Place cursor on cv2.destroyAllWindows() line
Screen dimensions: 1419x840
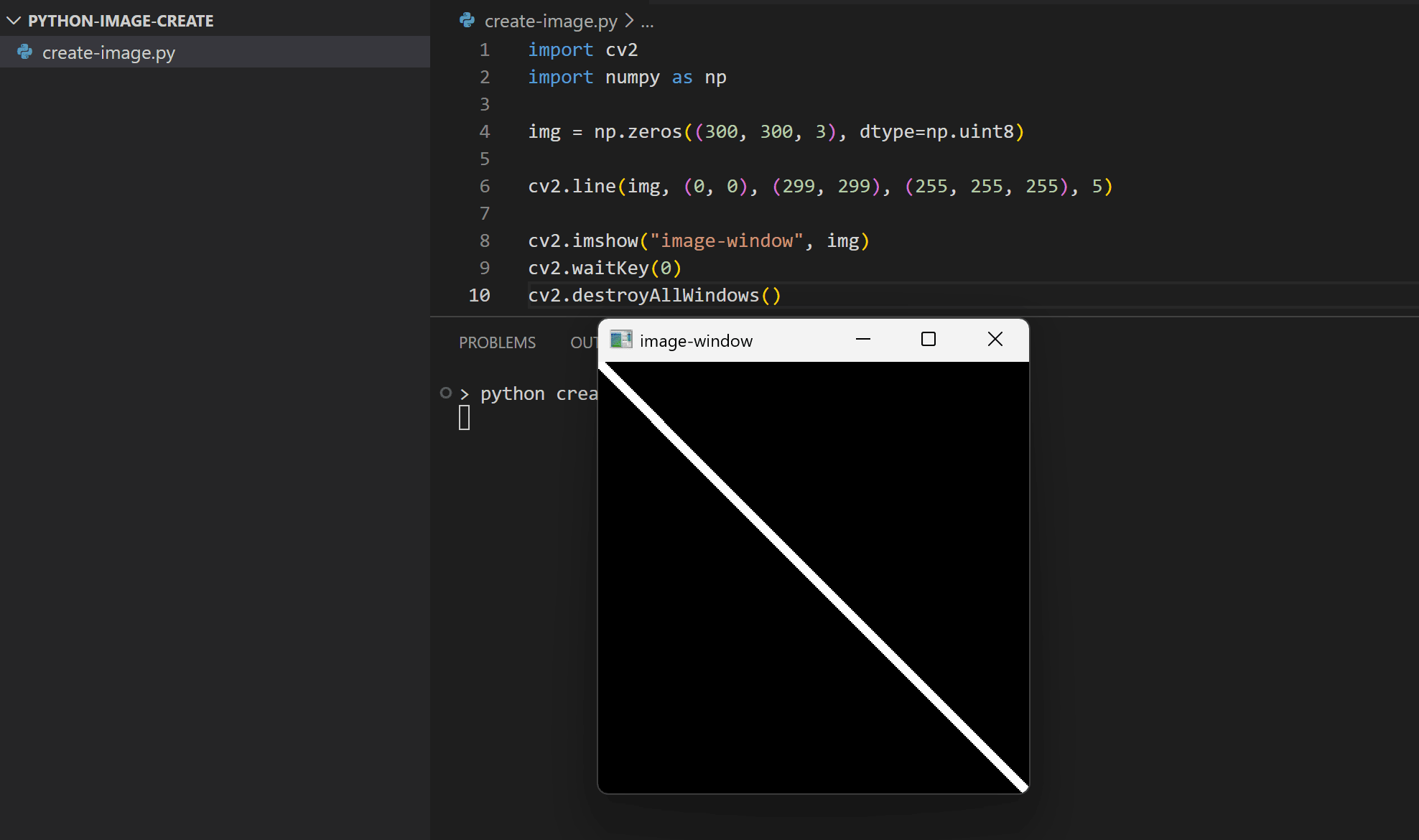point(653,295)
